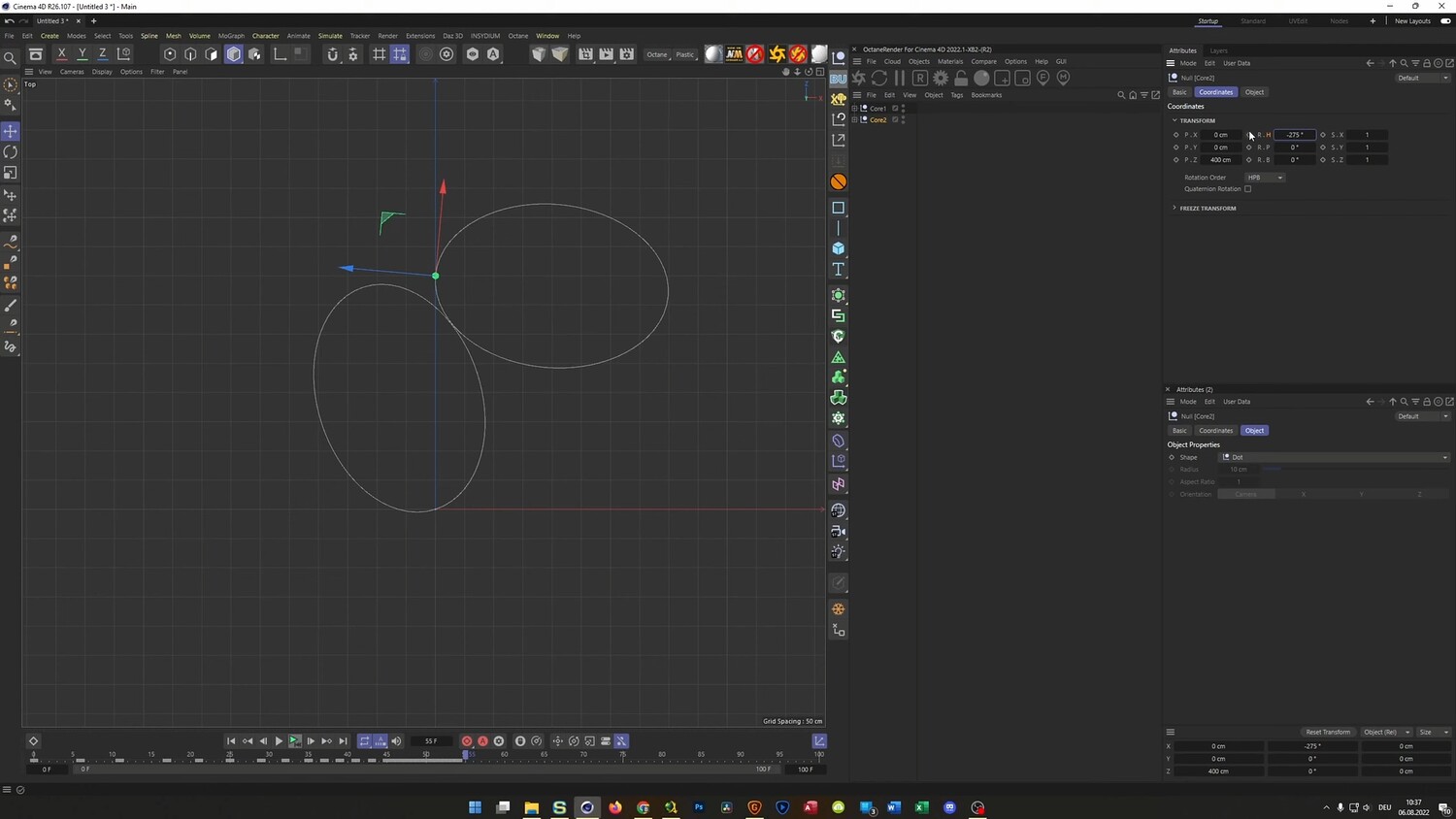Click the Plastic material preset button

685,54
